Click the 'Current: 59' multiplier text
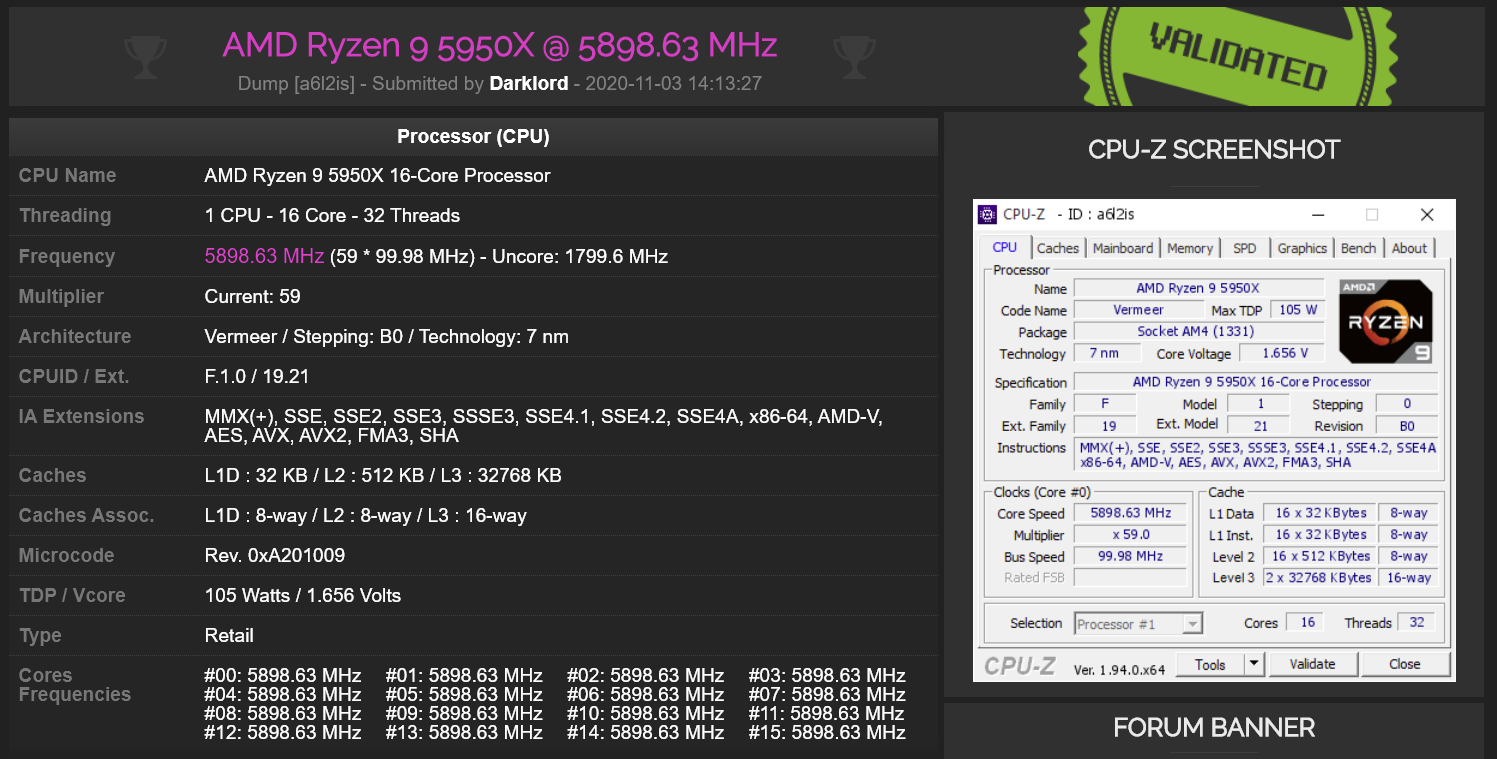 252,296
